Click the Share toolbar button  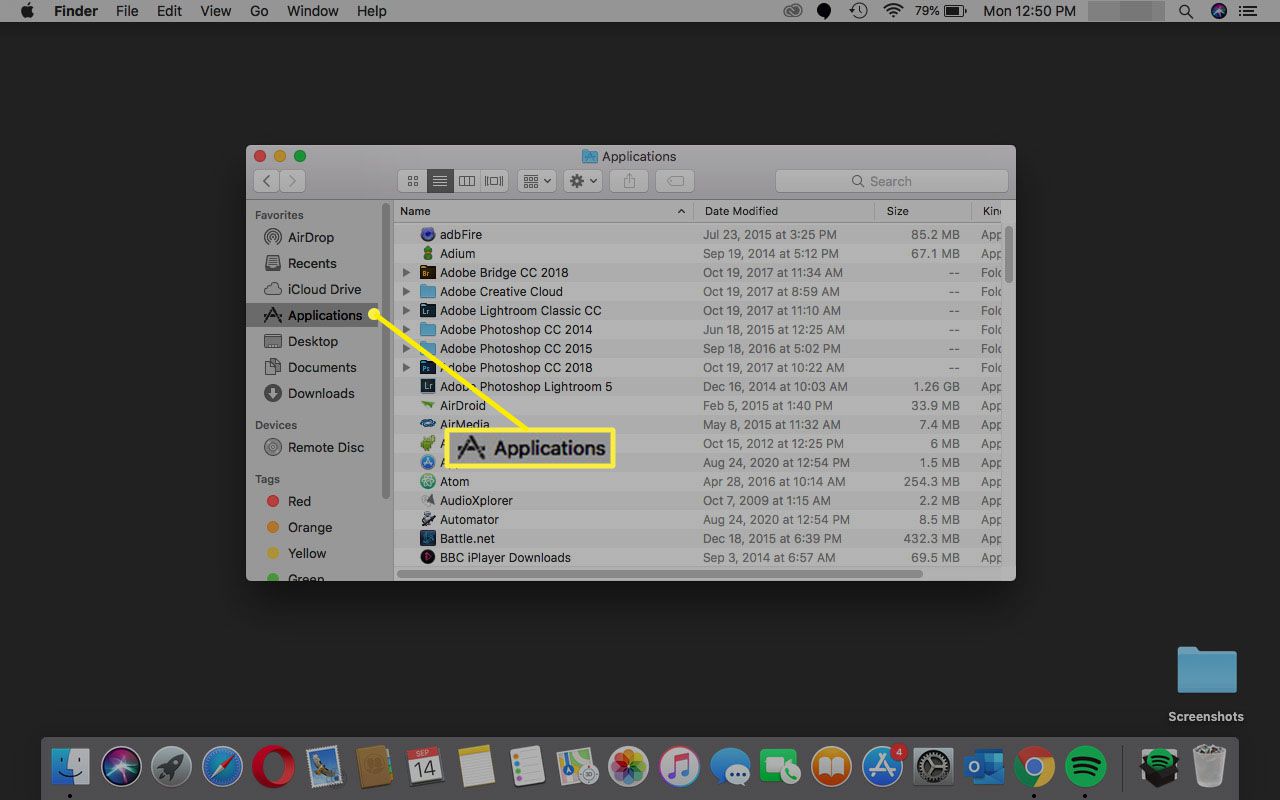pos(629,181)
